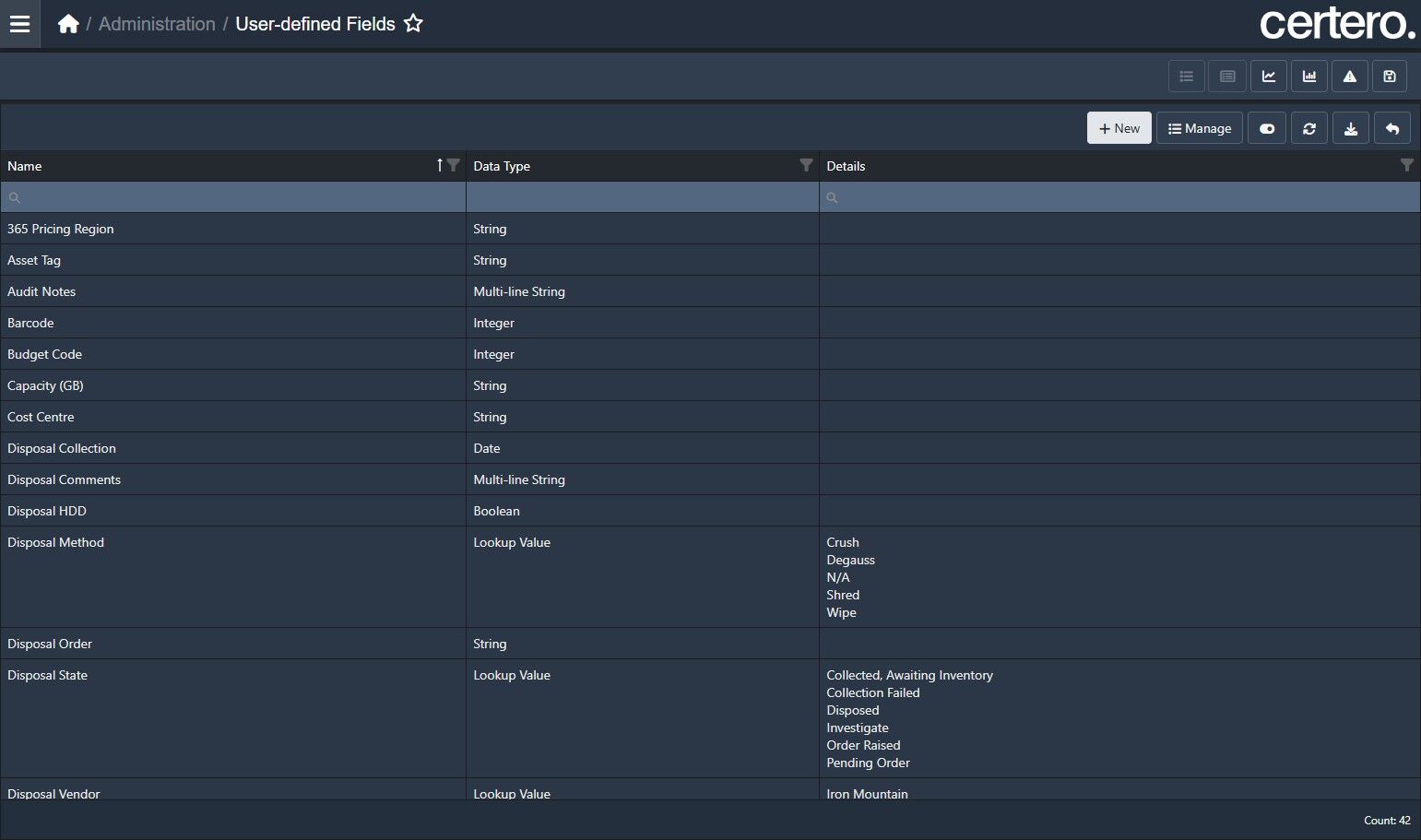Click the New button
1421x840 pixels.
click(x=1119, y=128)
